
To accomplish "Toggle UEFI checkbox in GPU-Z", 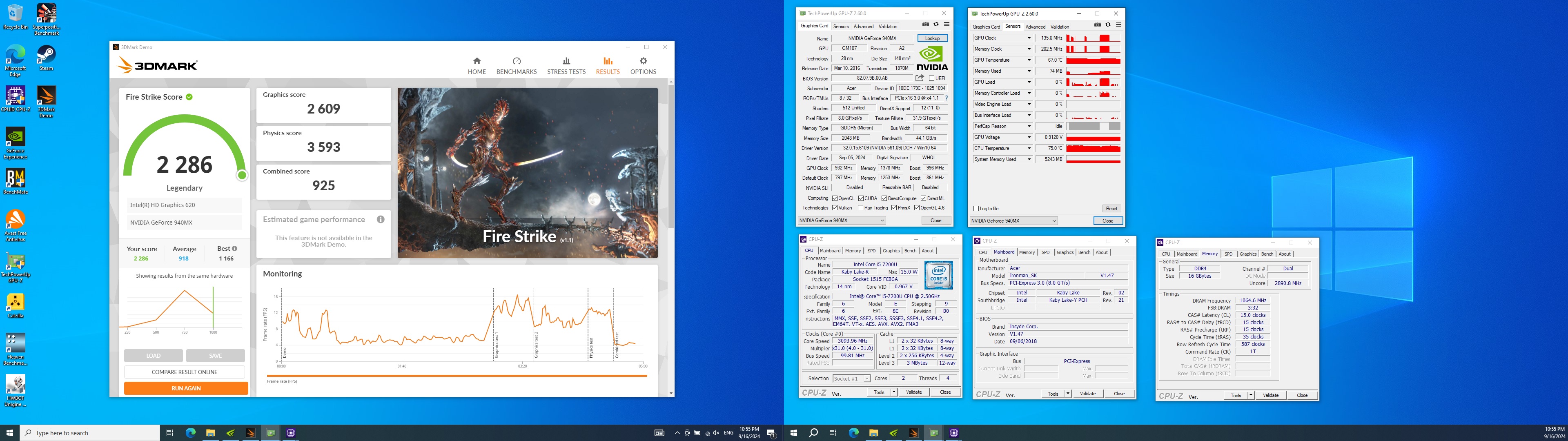I will 931,78.
